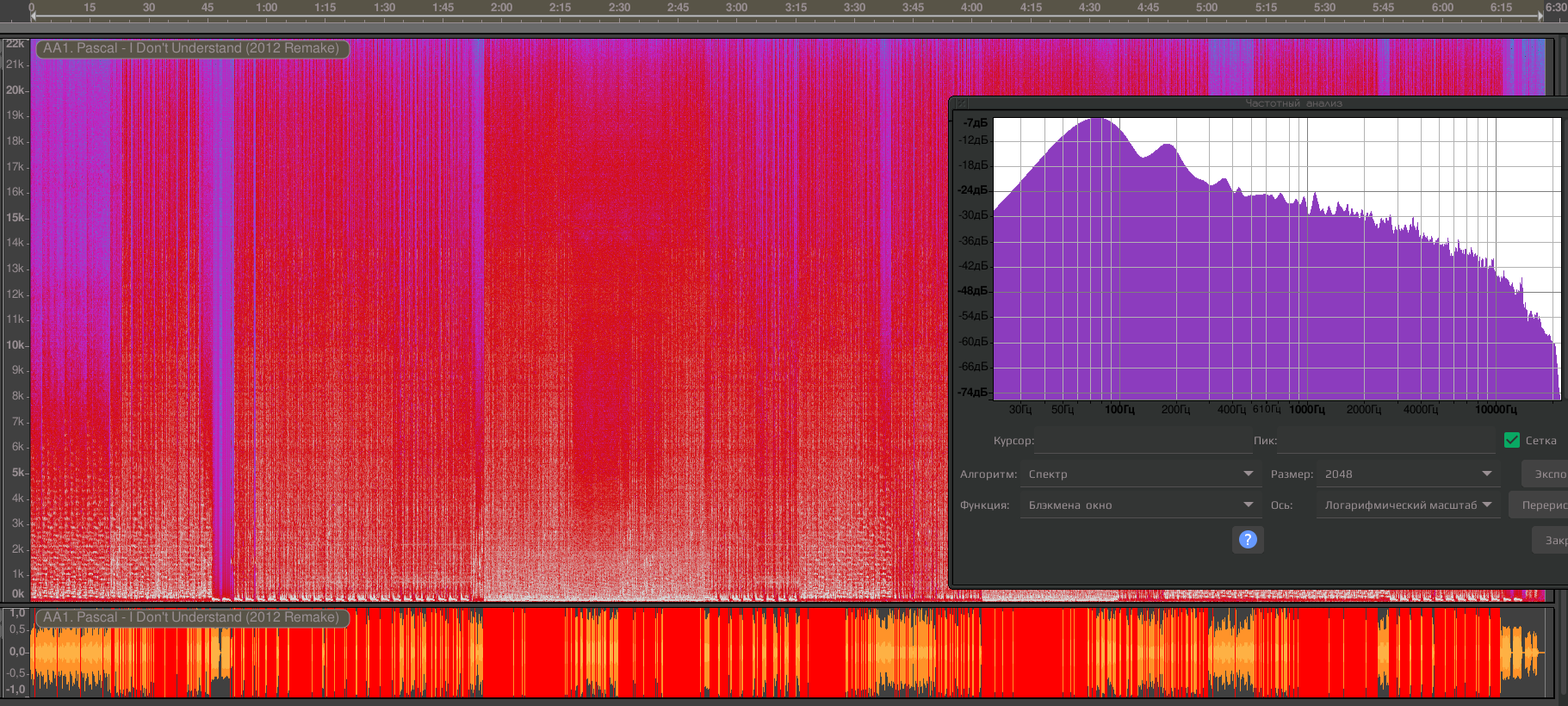Click the partly visible Закр close button

pos(1551,541)
